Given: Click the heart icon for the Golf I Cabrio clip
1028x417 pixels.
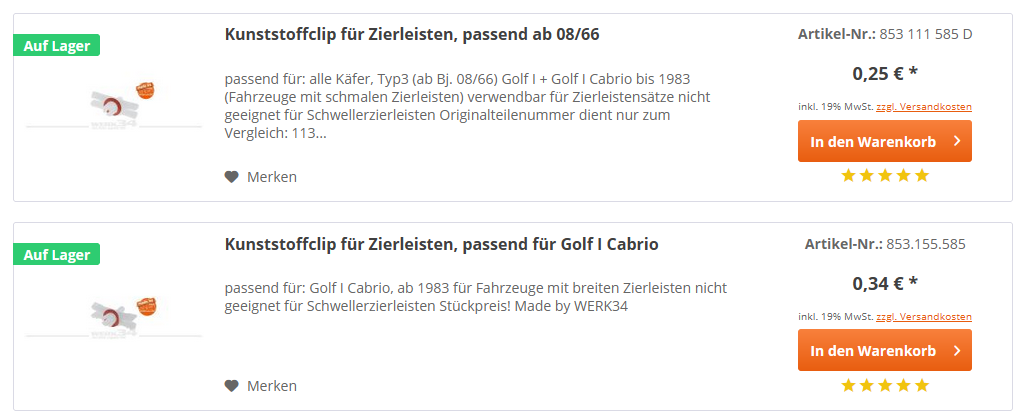Looking at the screenshot, I should (x=232, y=386).
